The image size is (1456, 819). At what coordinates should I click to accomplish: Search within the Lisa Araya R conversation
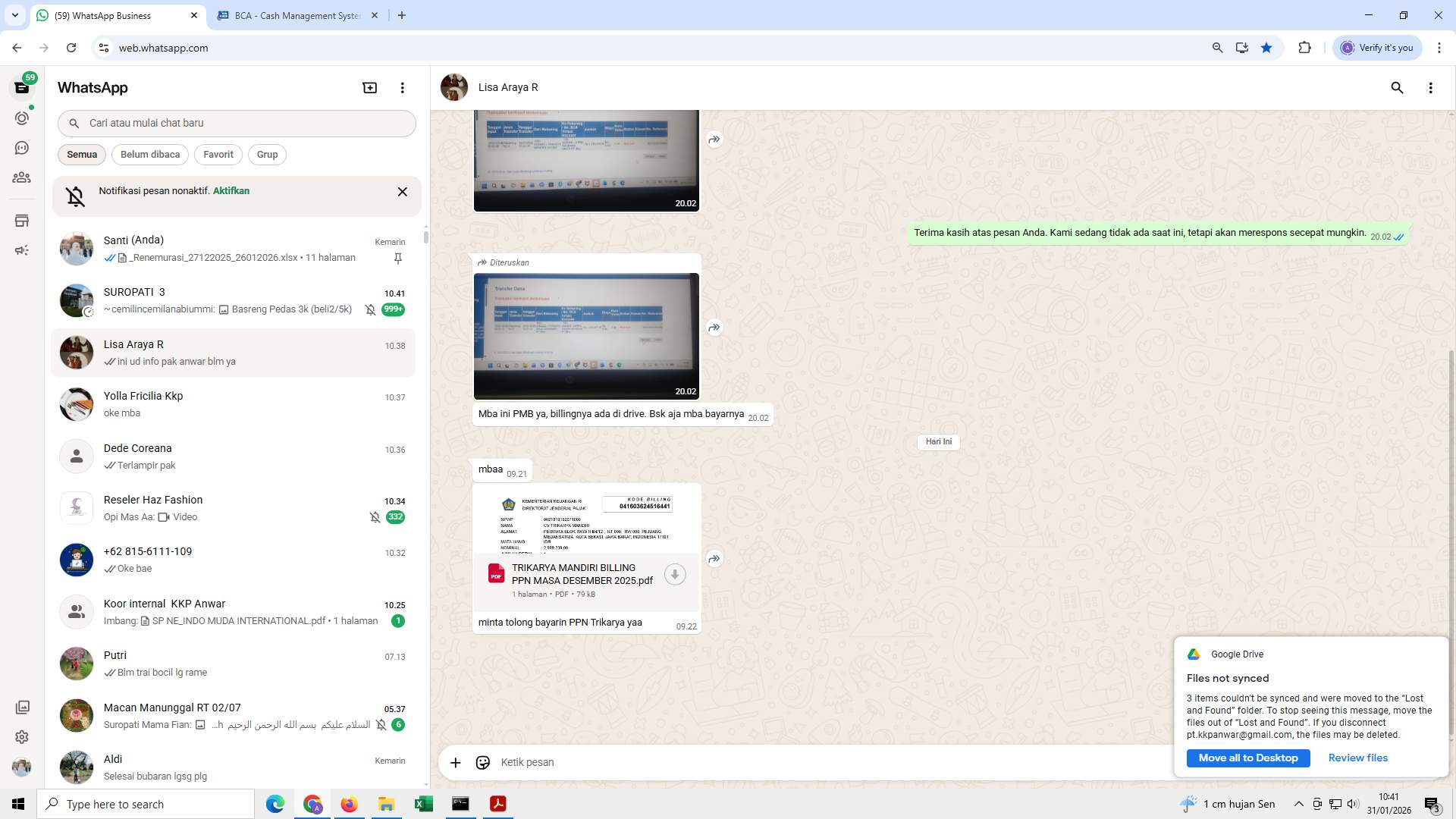pyautogui.click(x=1397, y=88)
